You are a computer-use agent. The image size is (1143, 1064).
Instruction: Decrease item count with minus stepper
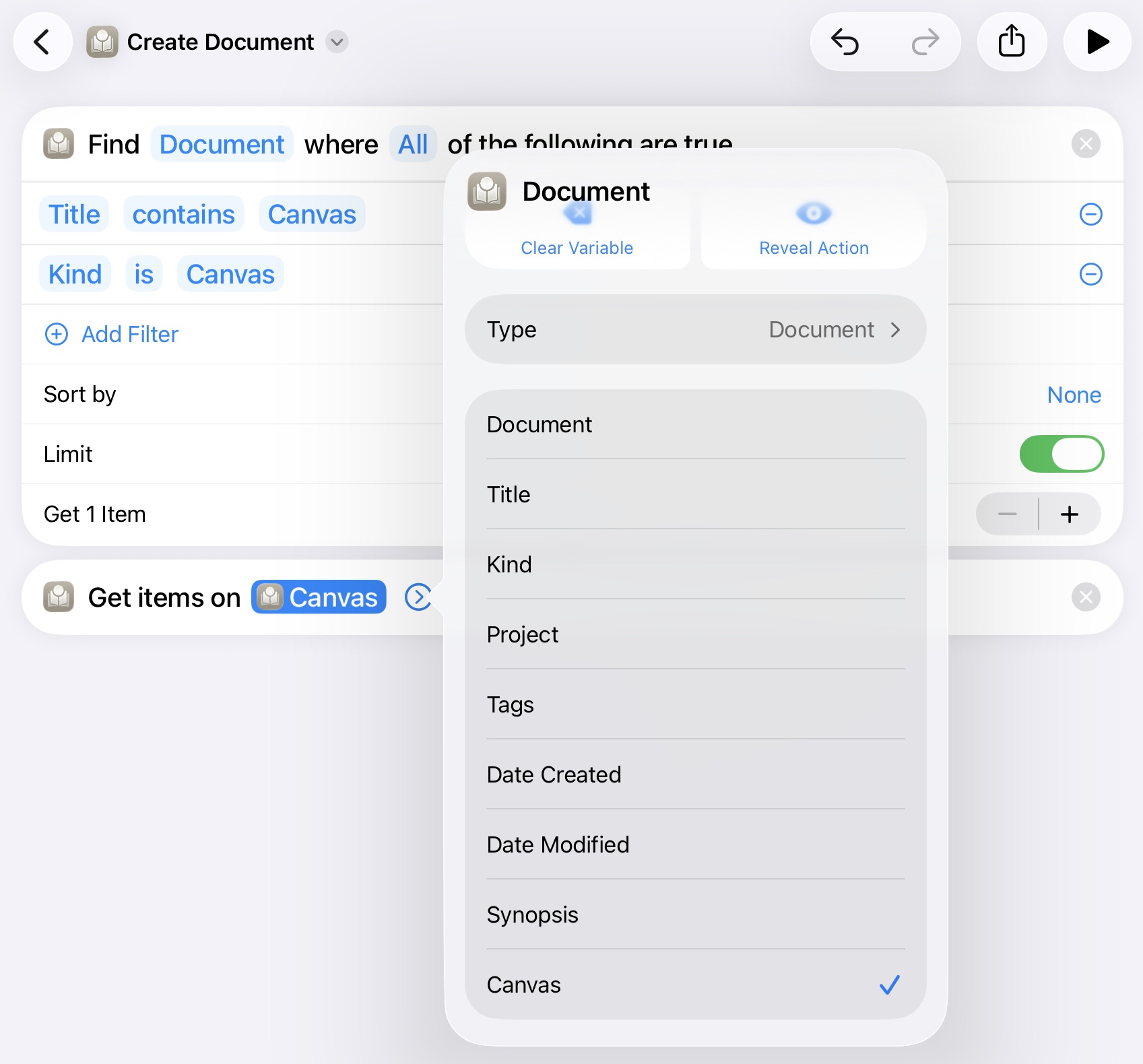[1007, 514]
